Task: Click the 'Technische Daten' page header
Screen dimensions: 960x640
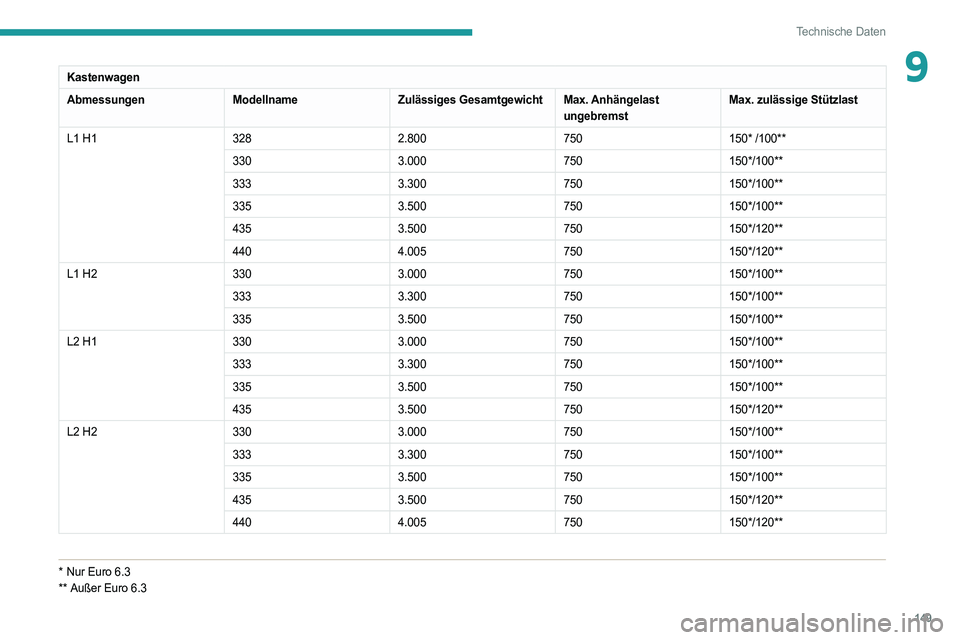Action: (x=840, y=32)
